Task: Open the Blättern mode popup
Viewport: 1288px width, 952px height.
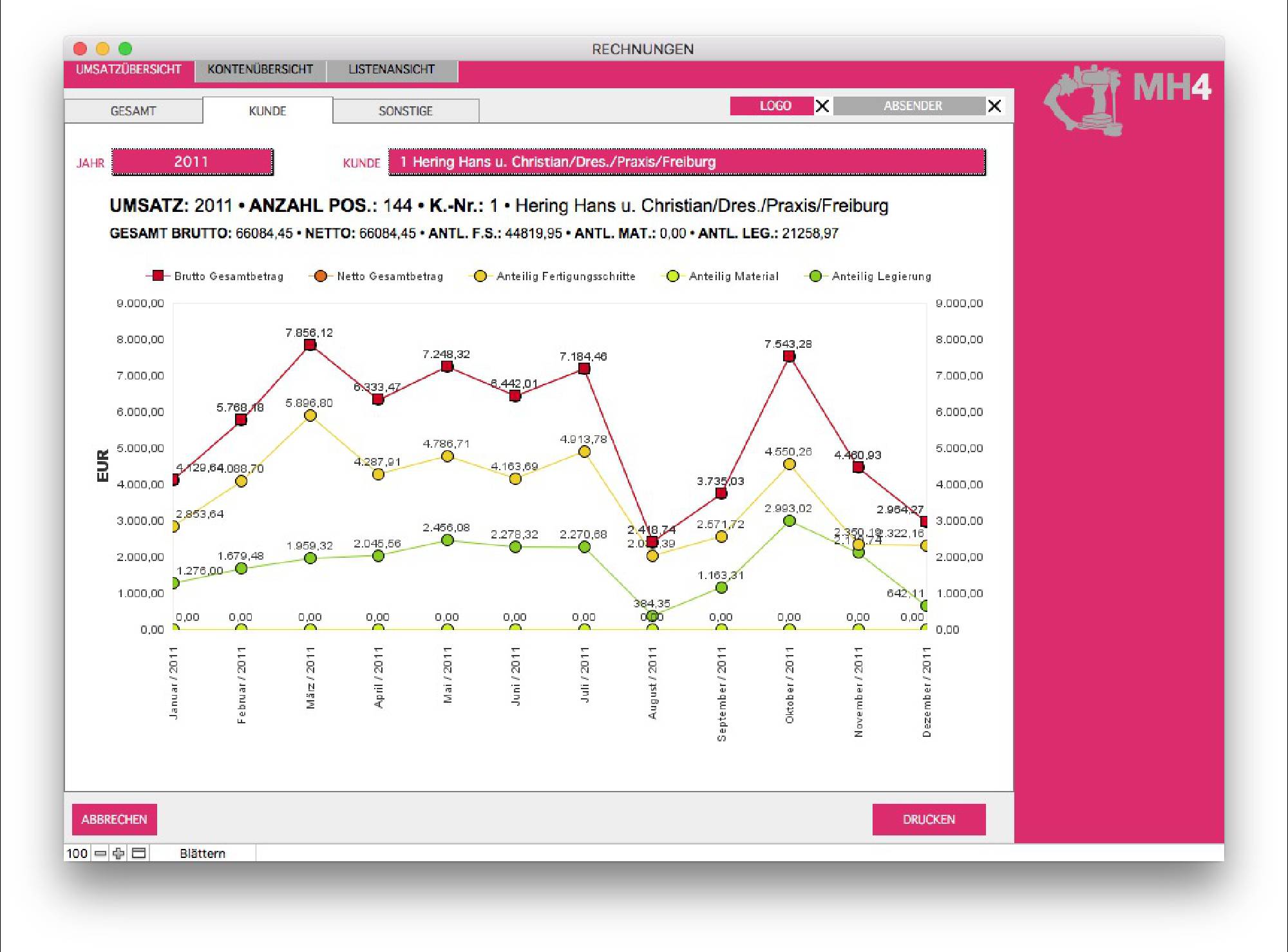Action: click(202, 853)
